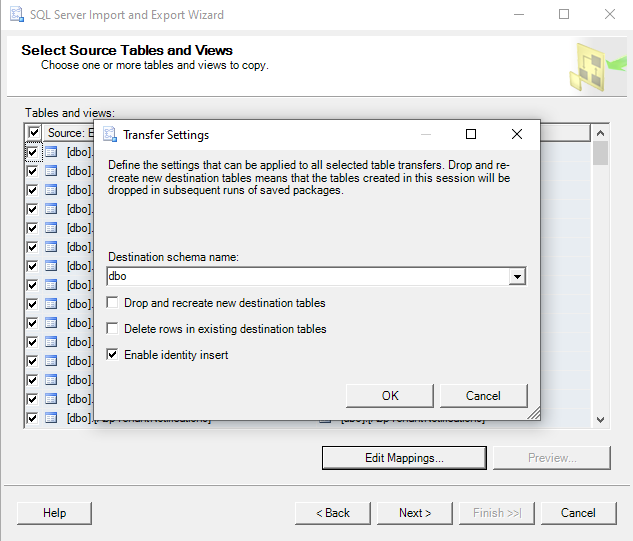The width and height of the screenshot is (633, 541).
Task: Maximize the Import and Export Wizard window
Action: point(564,14)
